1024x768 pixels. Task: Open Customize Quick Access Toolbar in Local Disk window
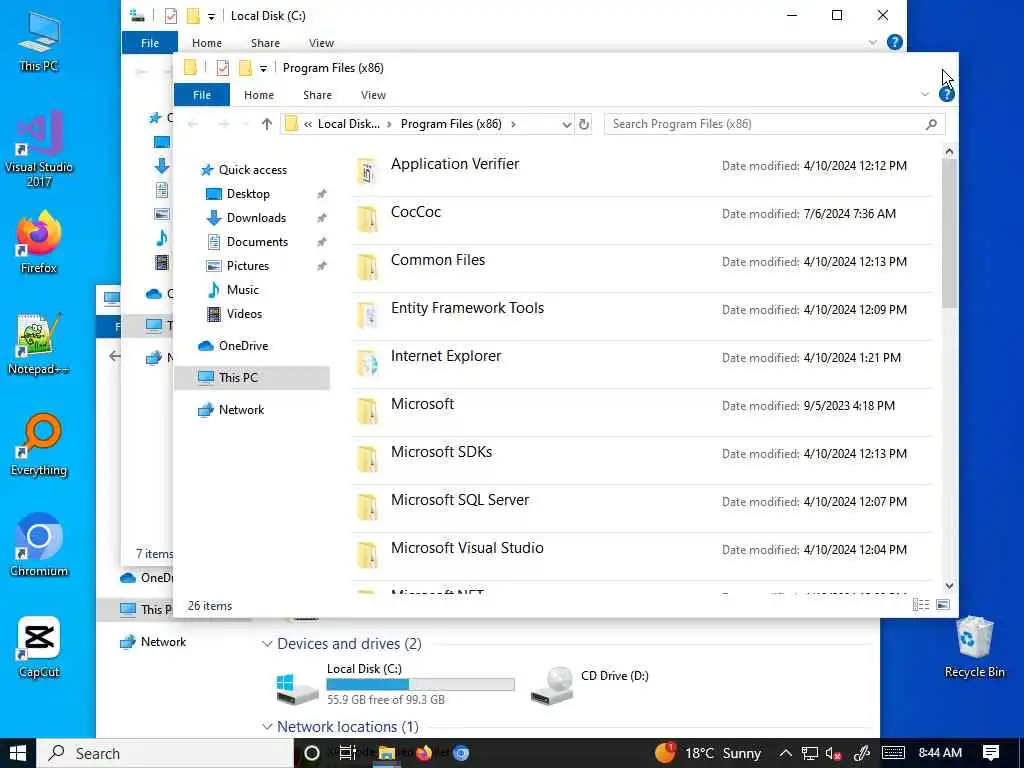(211, 16)
